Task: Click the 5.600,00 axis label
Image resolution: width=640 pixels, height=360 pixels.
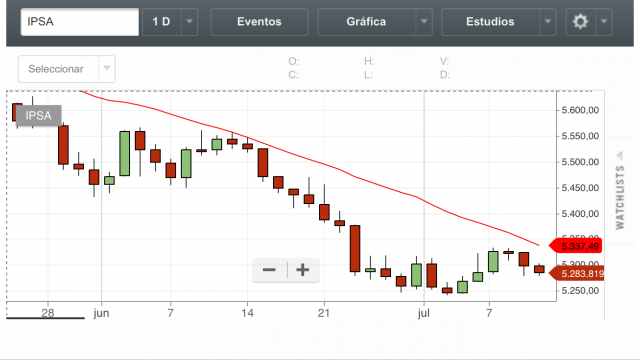Action: point(580,110)
